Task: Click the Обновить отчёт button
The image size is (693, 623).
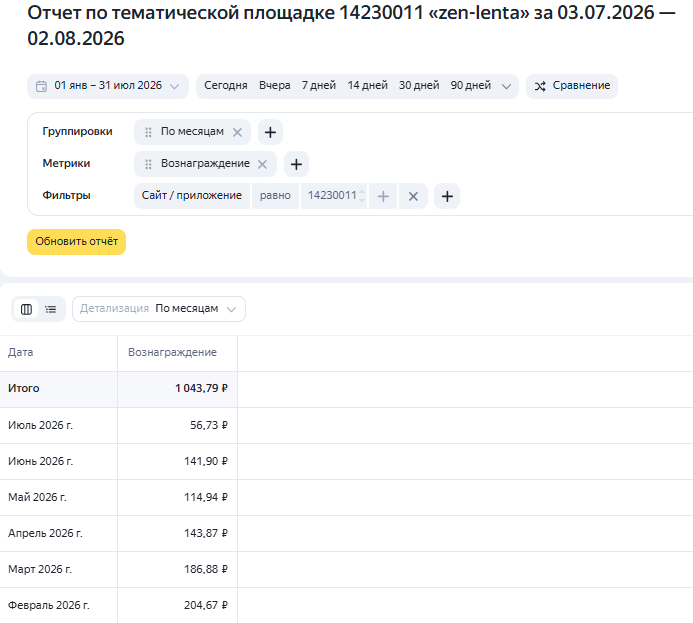Action: click(x=76, y=242)
